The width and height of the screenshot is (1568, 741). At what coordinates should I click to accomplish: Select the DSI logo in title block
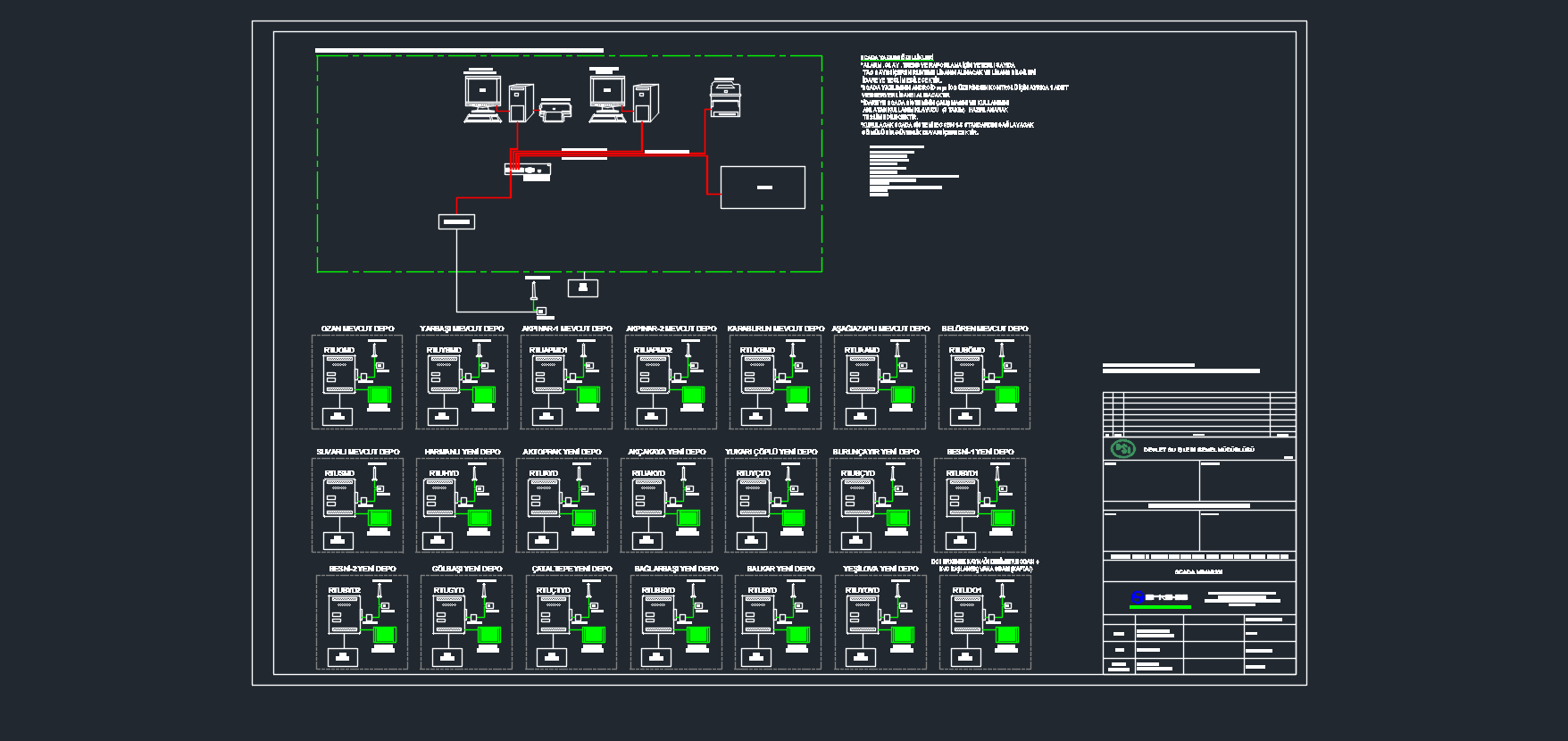1122,449
